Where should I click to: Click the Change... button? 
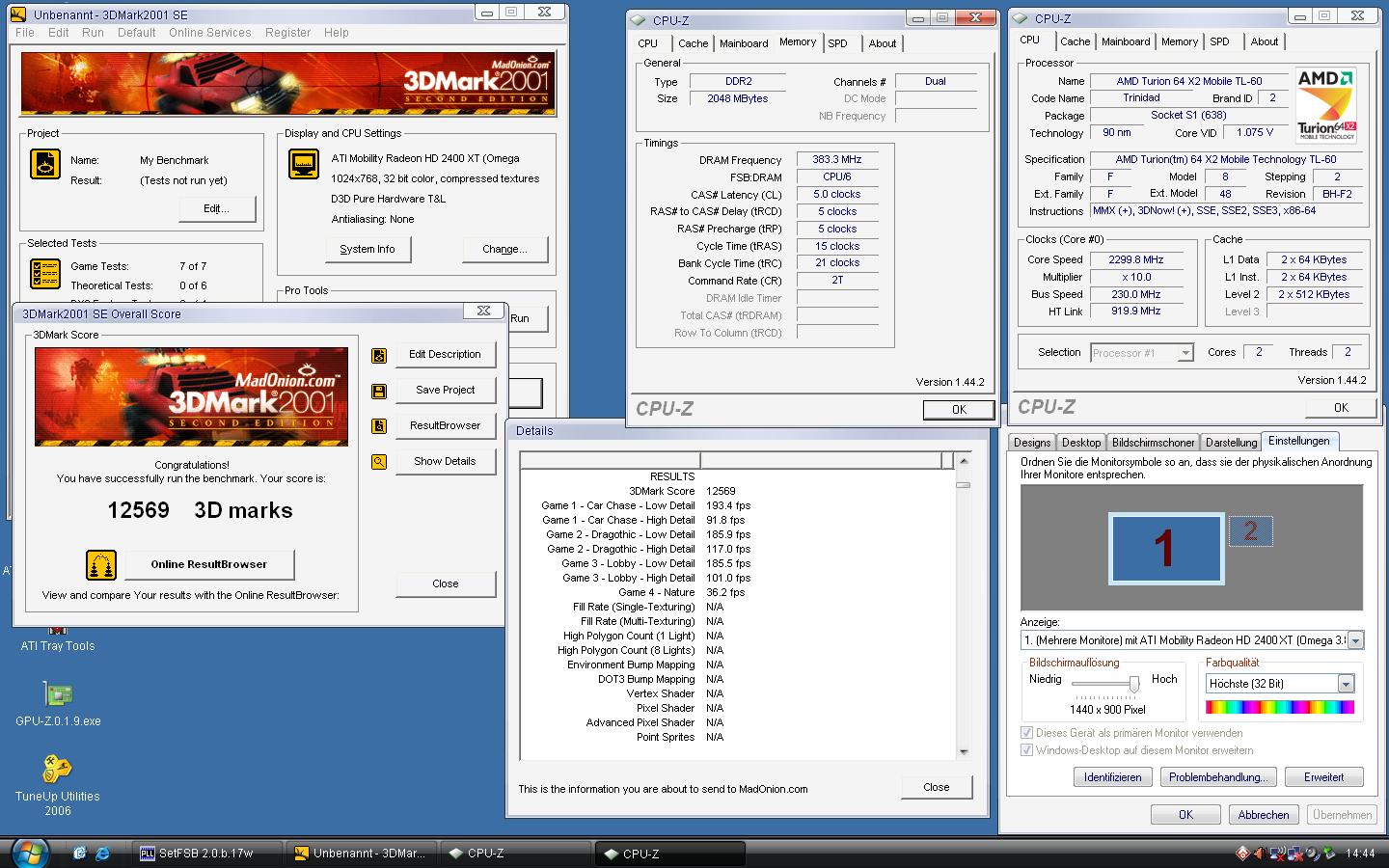point(504,249)
